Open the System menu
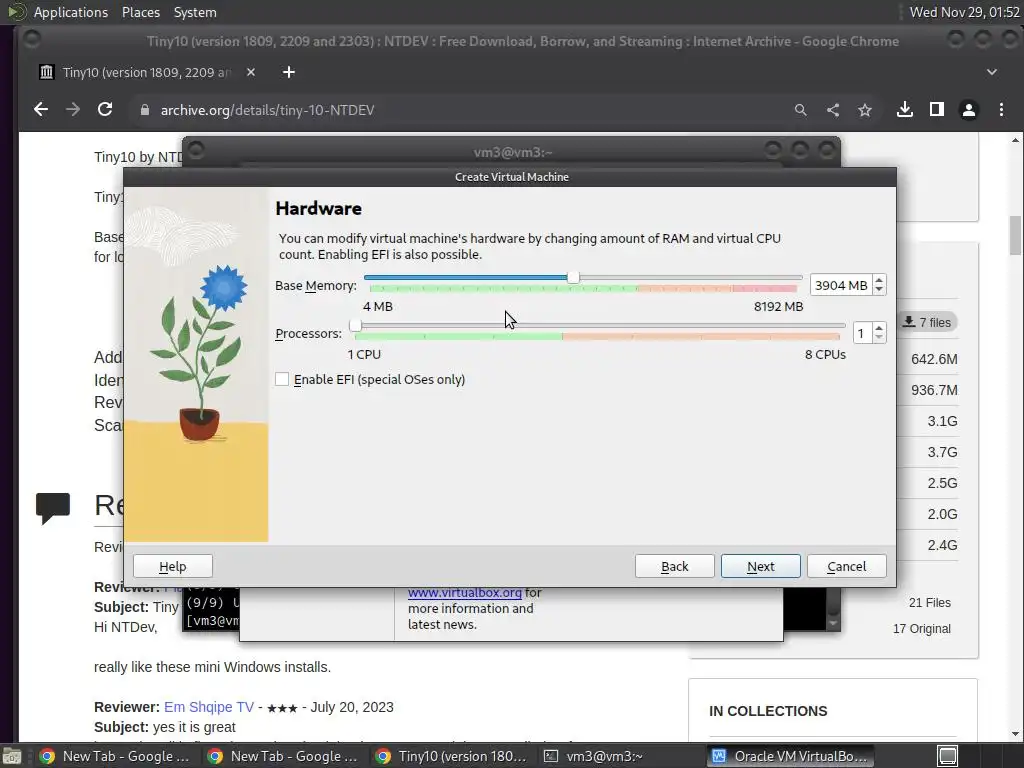The height and width of the screenshot is (768, 1024). (195, 12)
